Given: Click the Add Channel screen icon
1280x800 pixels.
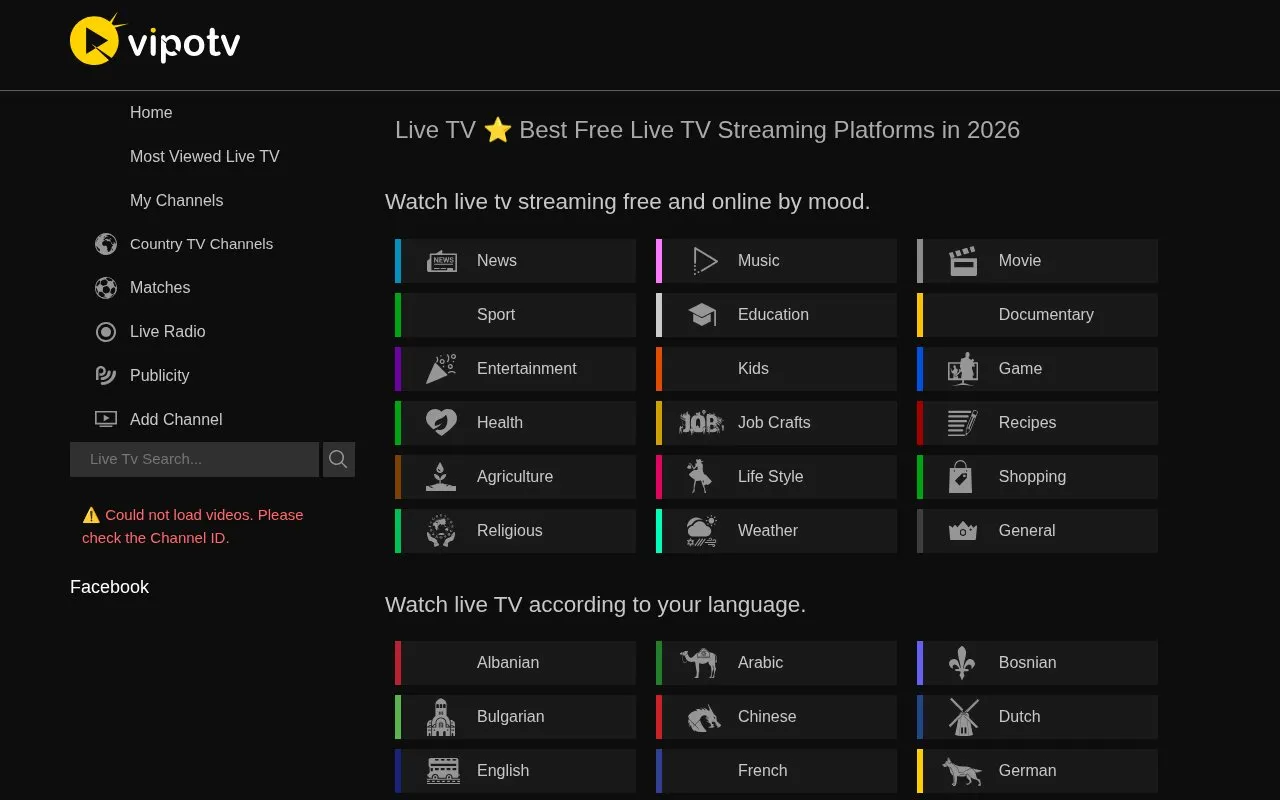Looking at the screenshot, I should (x=106, y=419).
